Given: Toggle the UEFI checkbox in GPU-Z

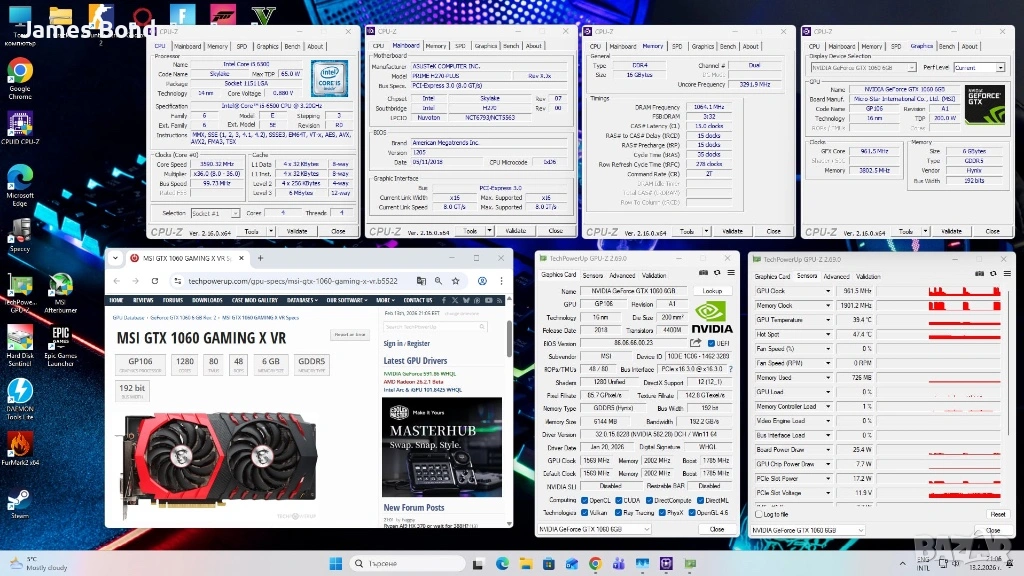Looking at the screenshot, I should [x=712, y=343].
